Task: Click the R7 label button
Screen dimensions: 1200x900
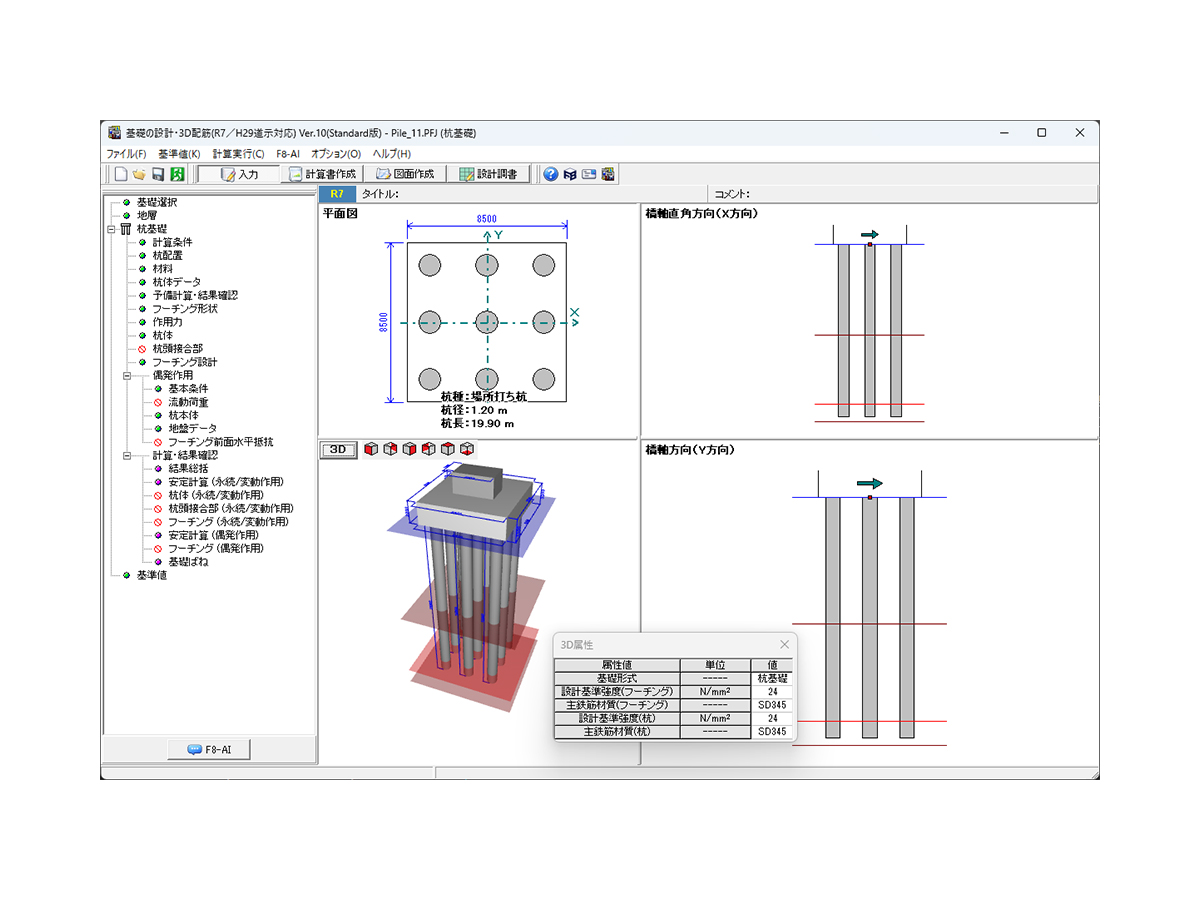Action: pyautogui.click(x=337, y=194)
